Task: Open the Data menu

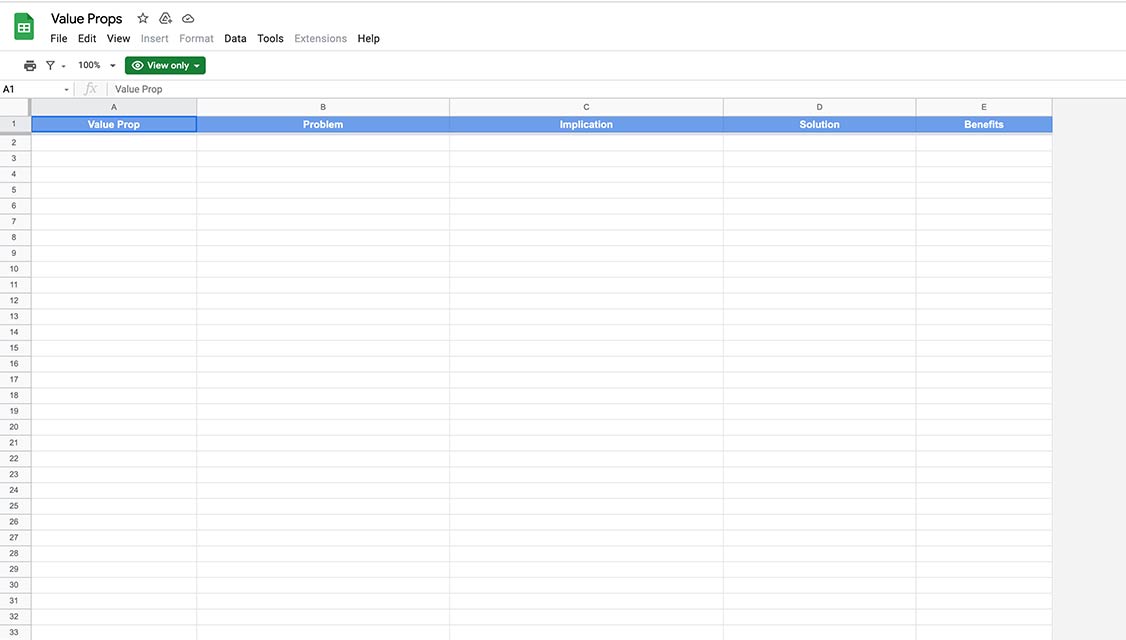Action: coord(235,38)
